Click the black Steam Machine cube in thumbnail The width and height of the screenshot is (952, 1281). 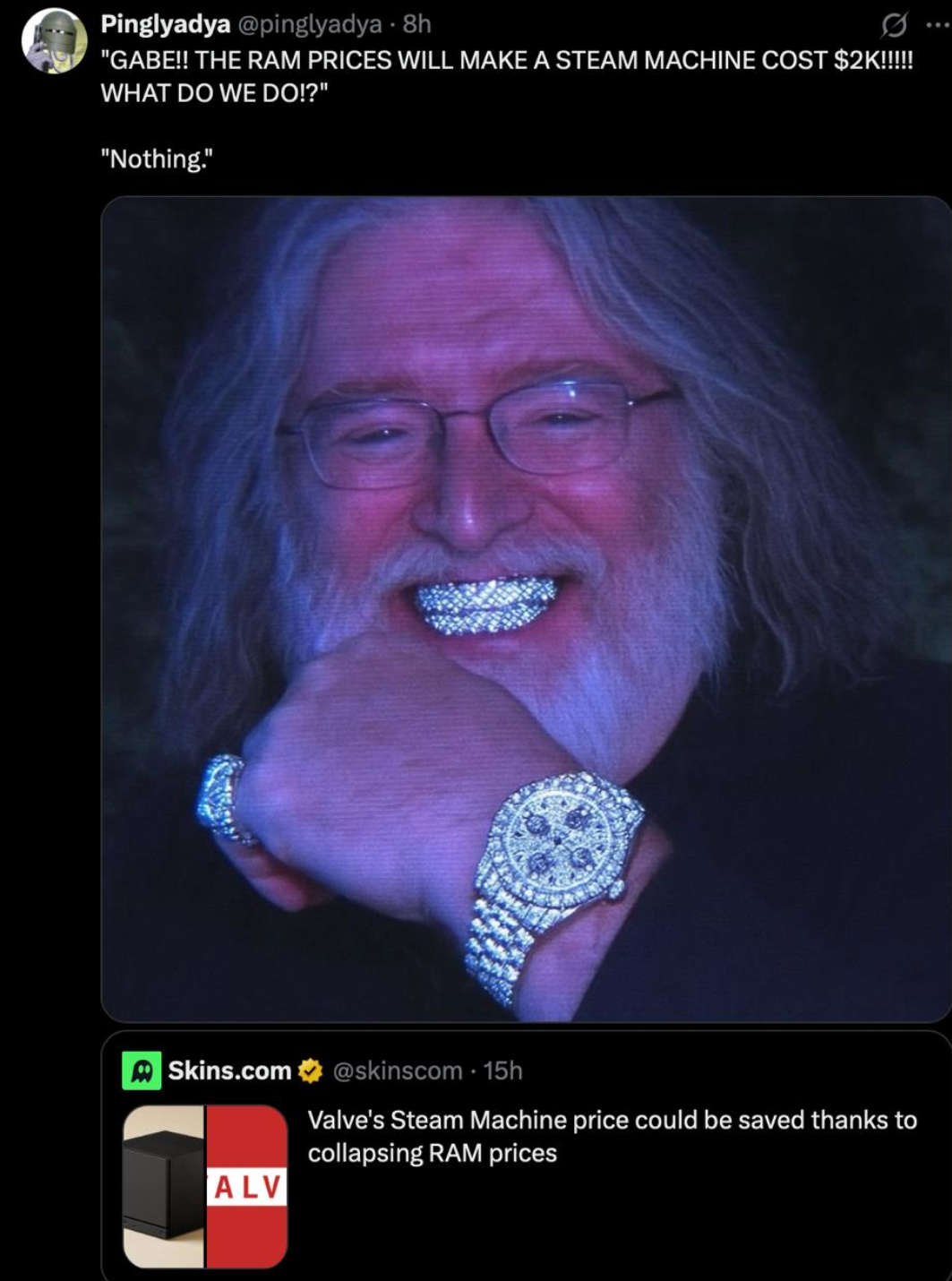pyautogui.click(x=164, y=1182)
